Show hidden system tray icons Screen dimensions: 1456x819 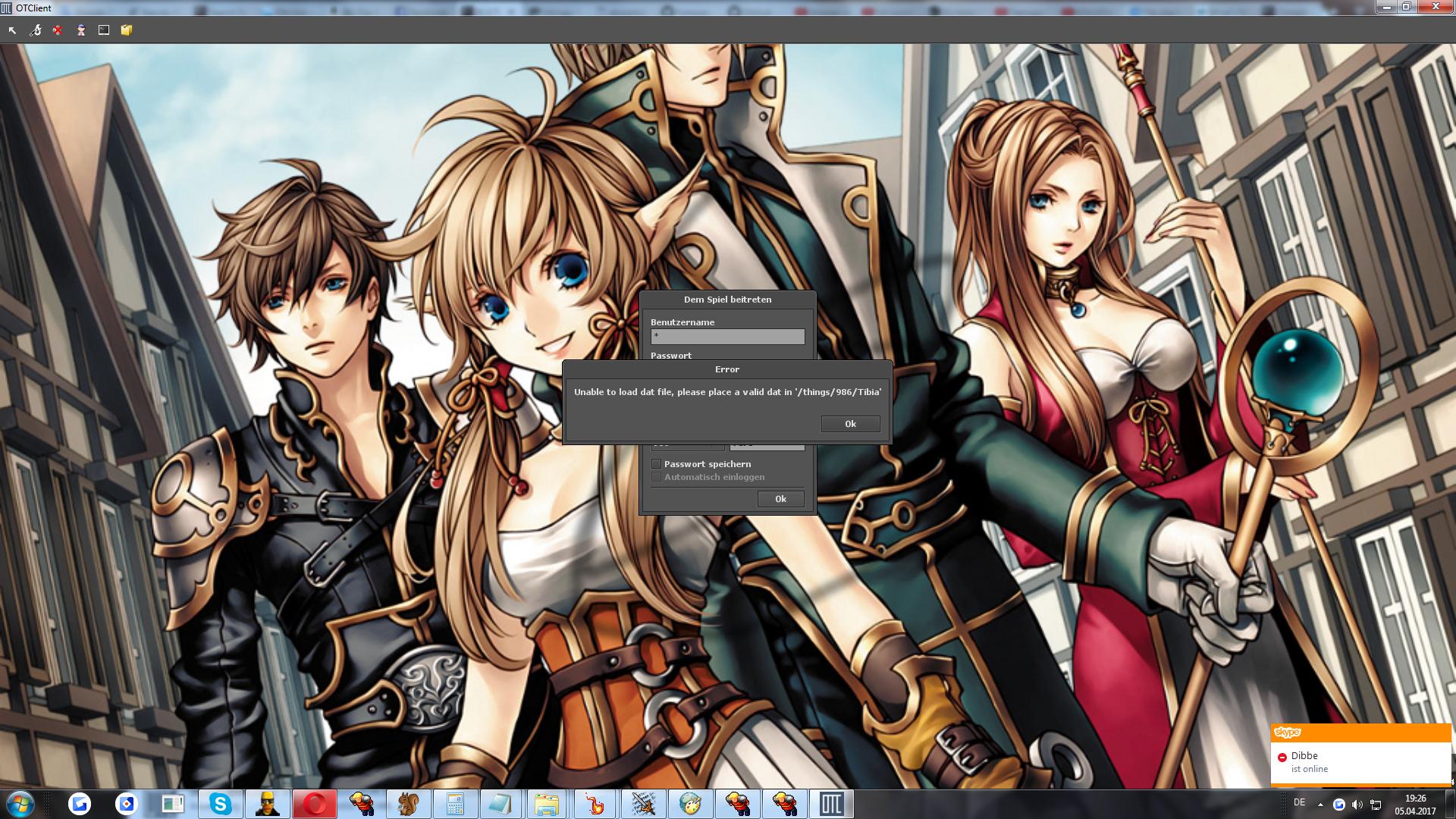point(1320,805)
